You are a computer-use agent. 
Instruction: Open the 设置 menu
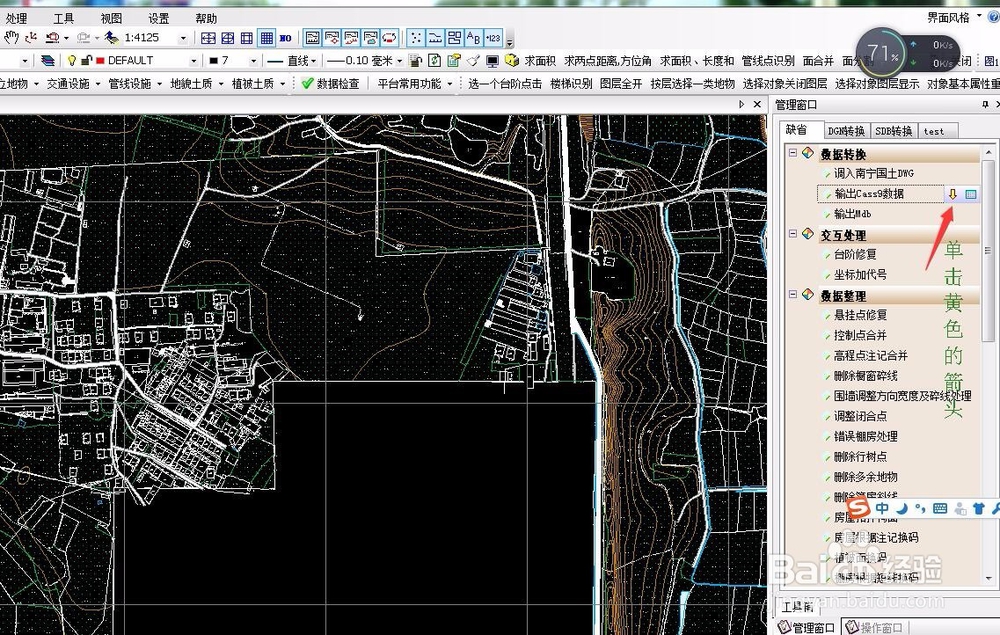158,18
